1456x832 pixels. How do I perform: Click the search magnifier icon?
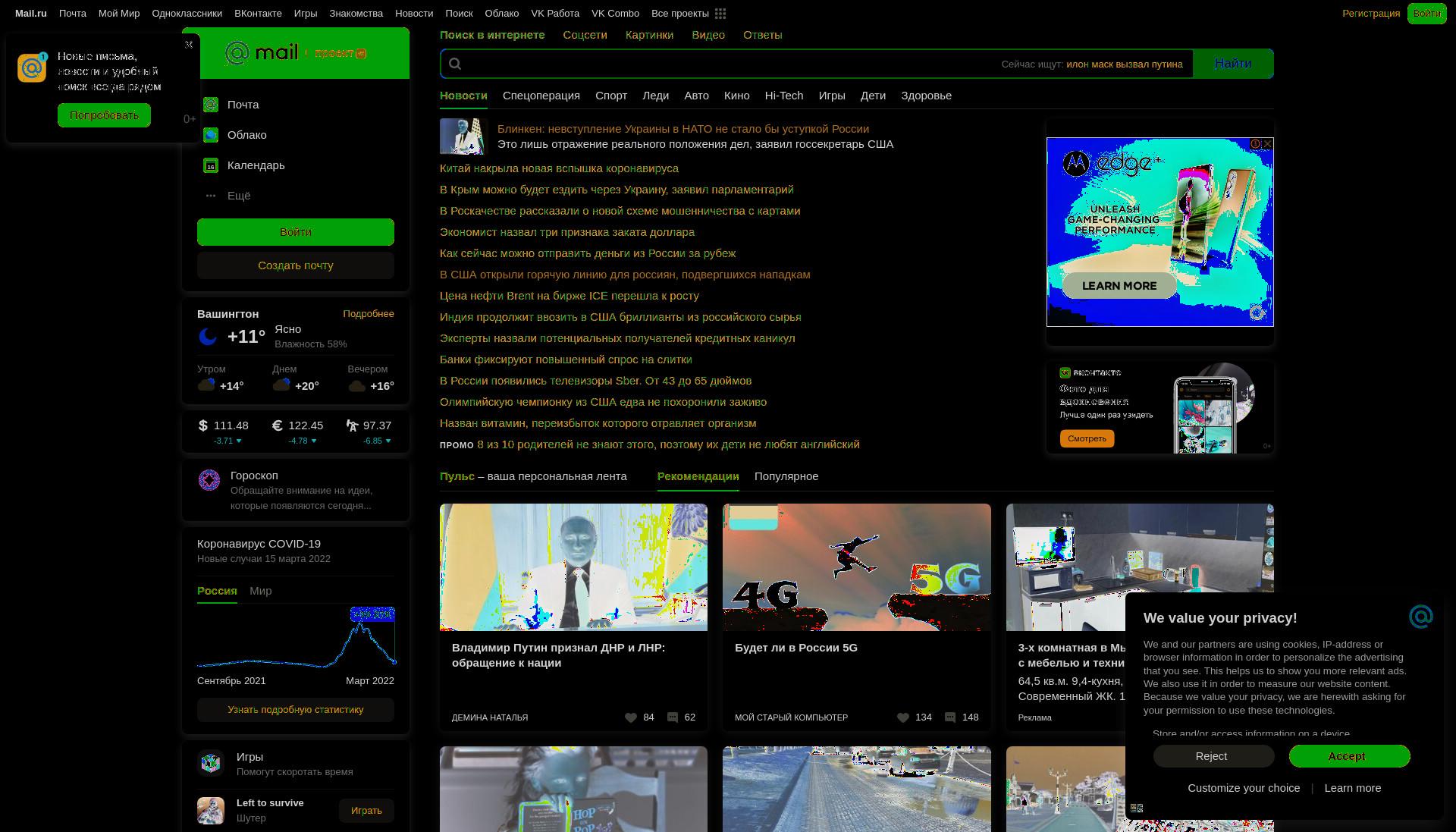(455, 64)
